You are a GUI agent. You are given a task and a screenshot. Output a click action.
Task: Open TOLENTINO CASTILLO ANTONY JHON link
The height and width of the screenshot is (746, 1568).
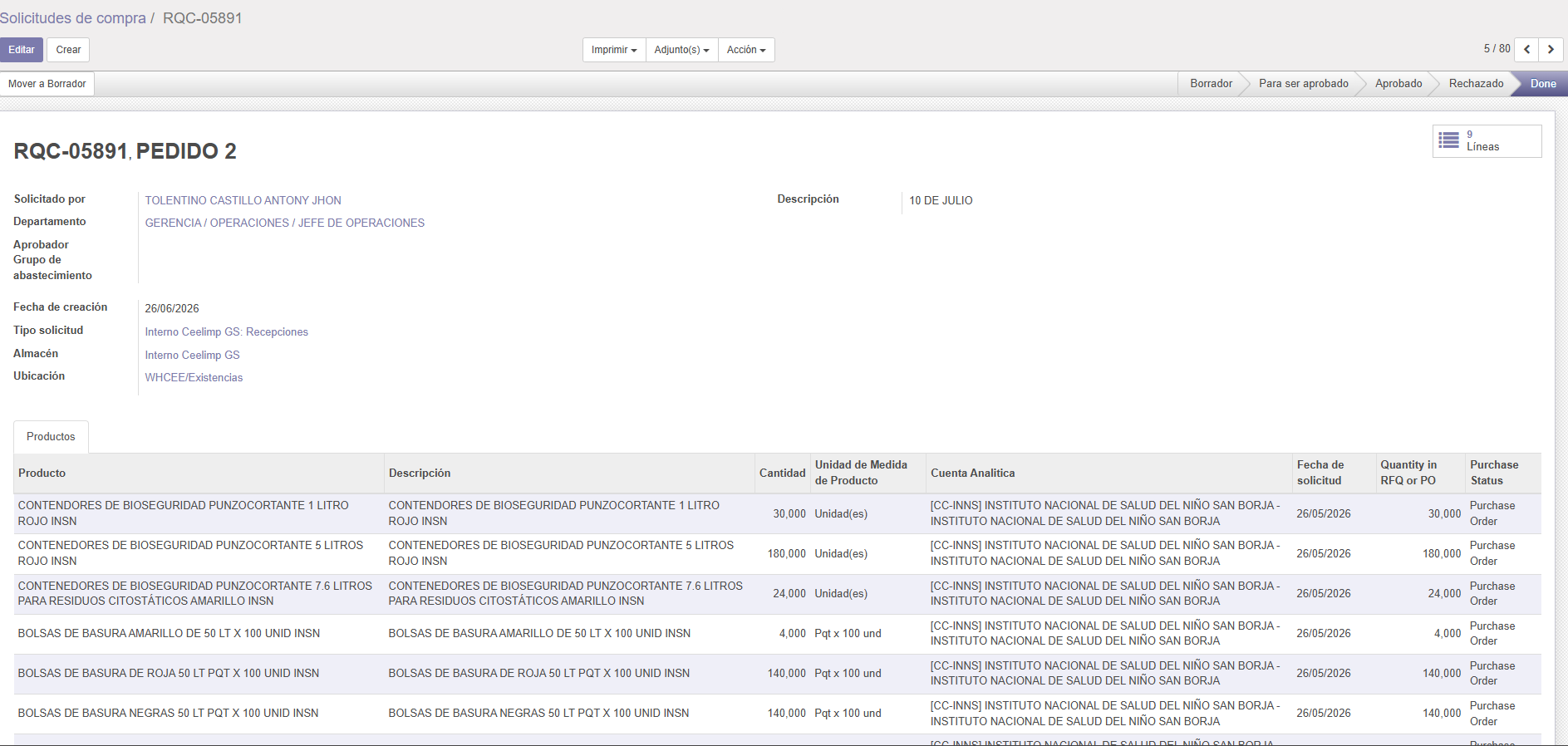tap(243, 200)
